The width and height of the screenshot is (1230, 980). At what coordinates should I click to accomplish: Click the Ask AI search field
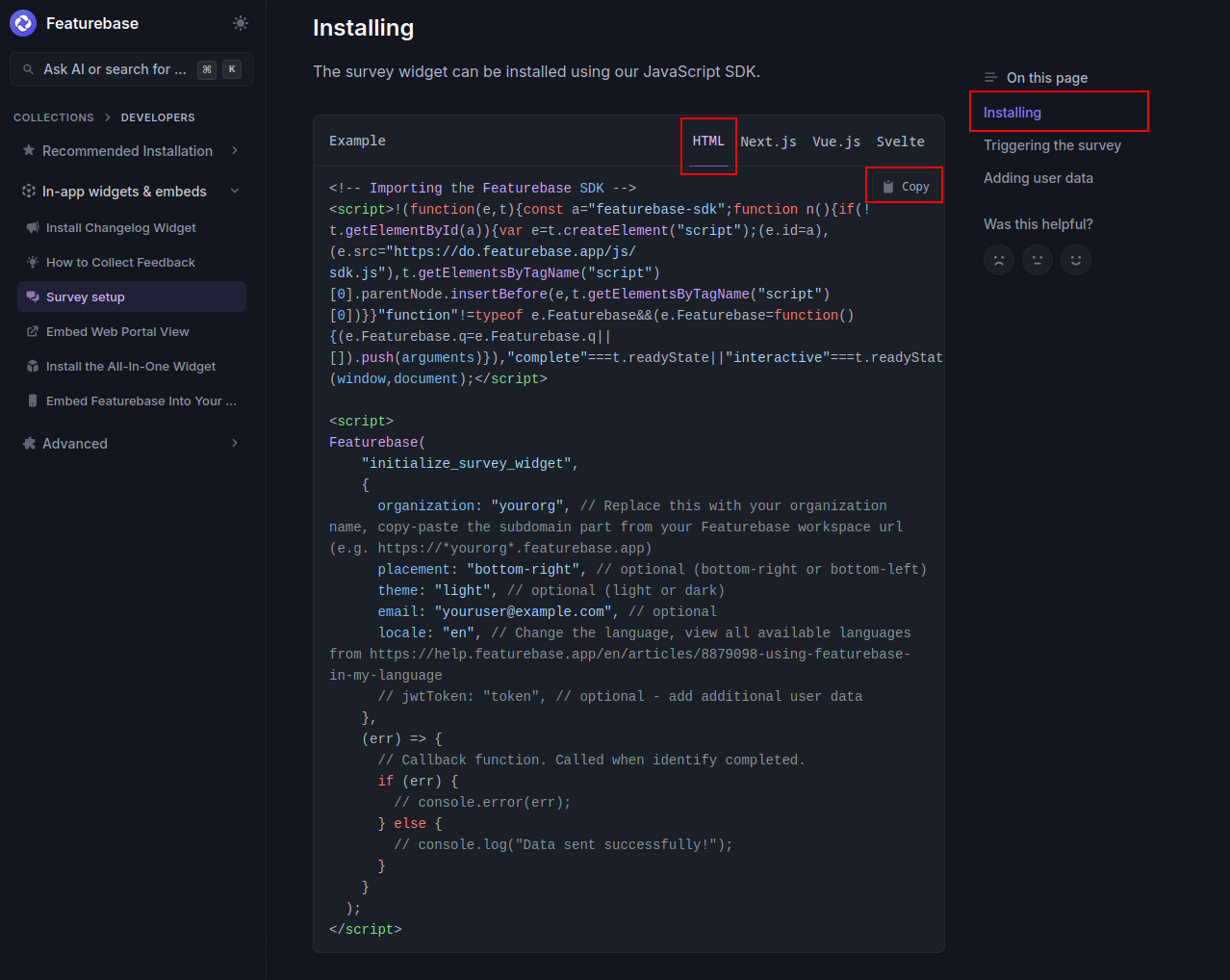pos(132,69)
